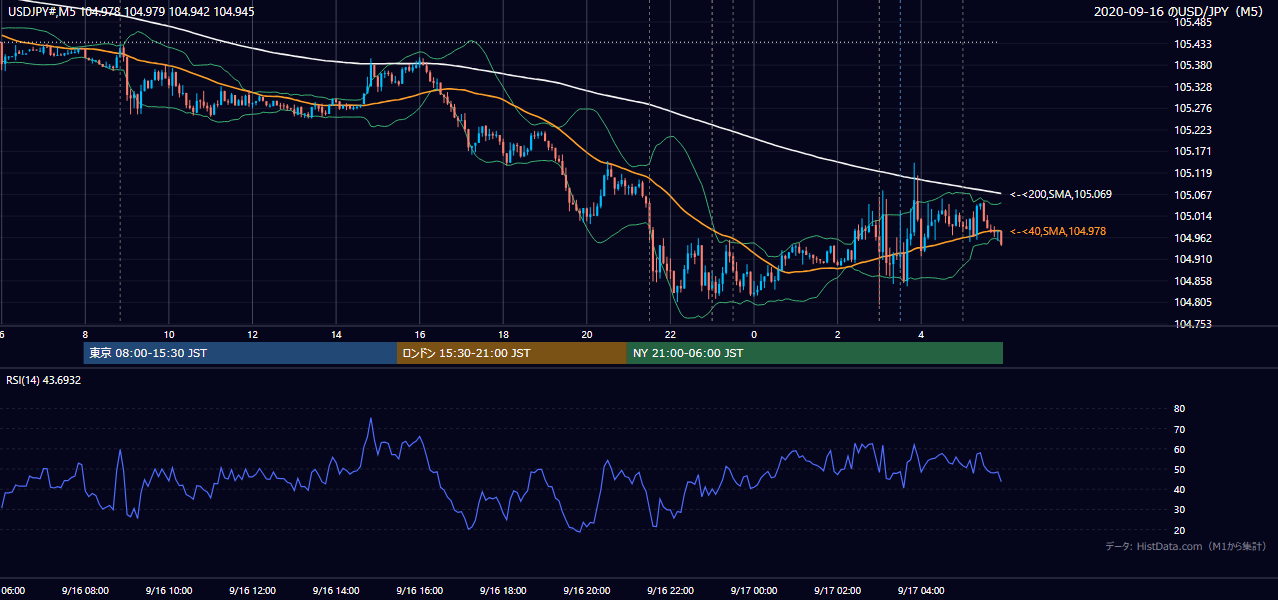This screenshot has width=1278, height=600.
Task: Click price axis value 104.753
Action: tap(1192, 324)
